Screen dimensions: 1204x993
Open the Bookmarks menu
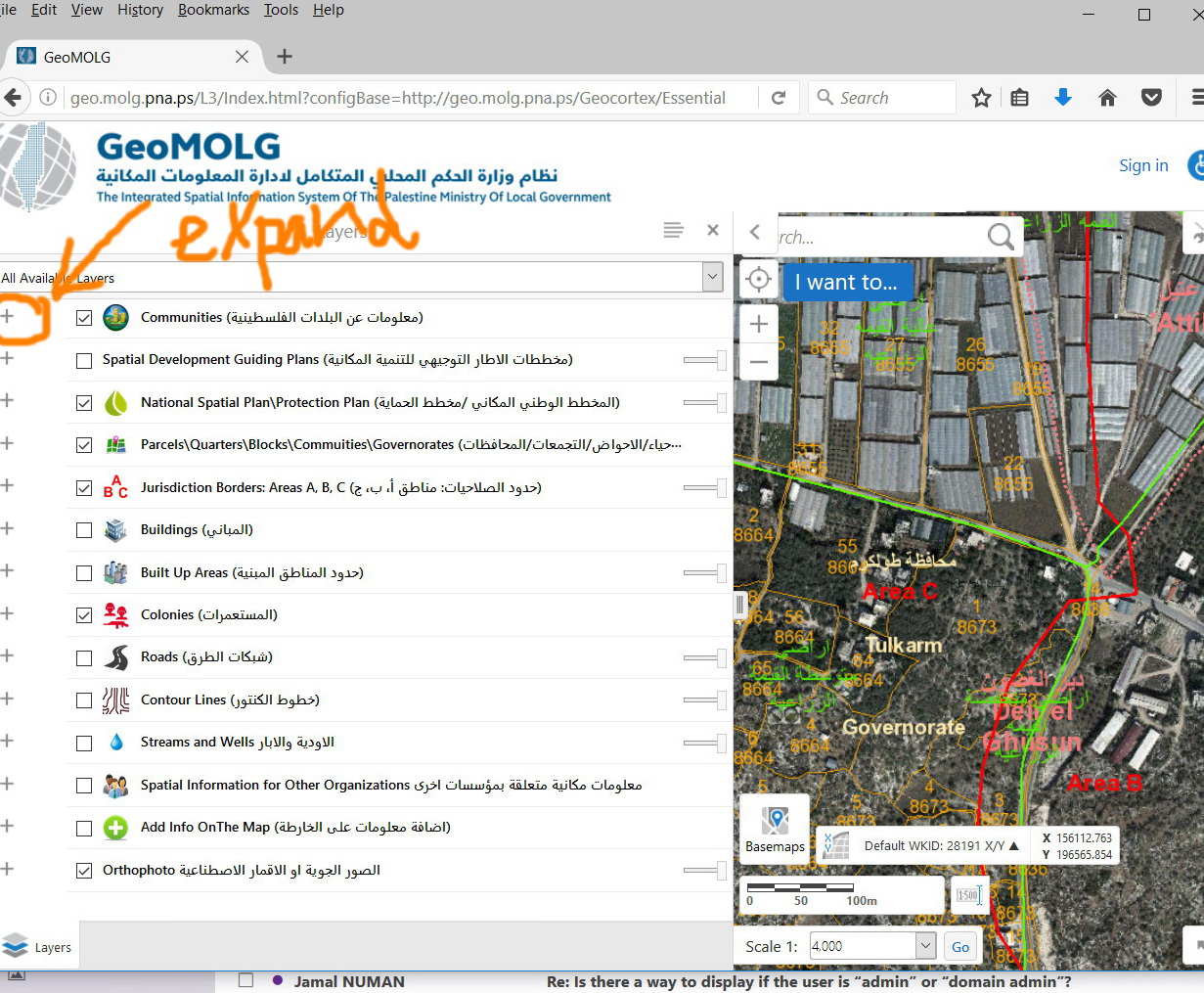213,10
